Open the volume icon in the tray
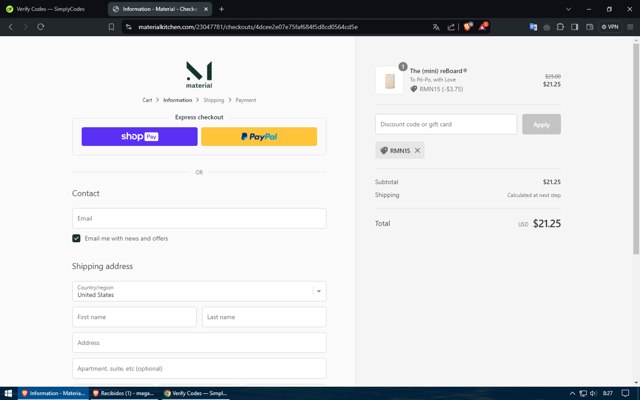This screenshot has height=400, width=640. 593,393
